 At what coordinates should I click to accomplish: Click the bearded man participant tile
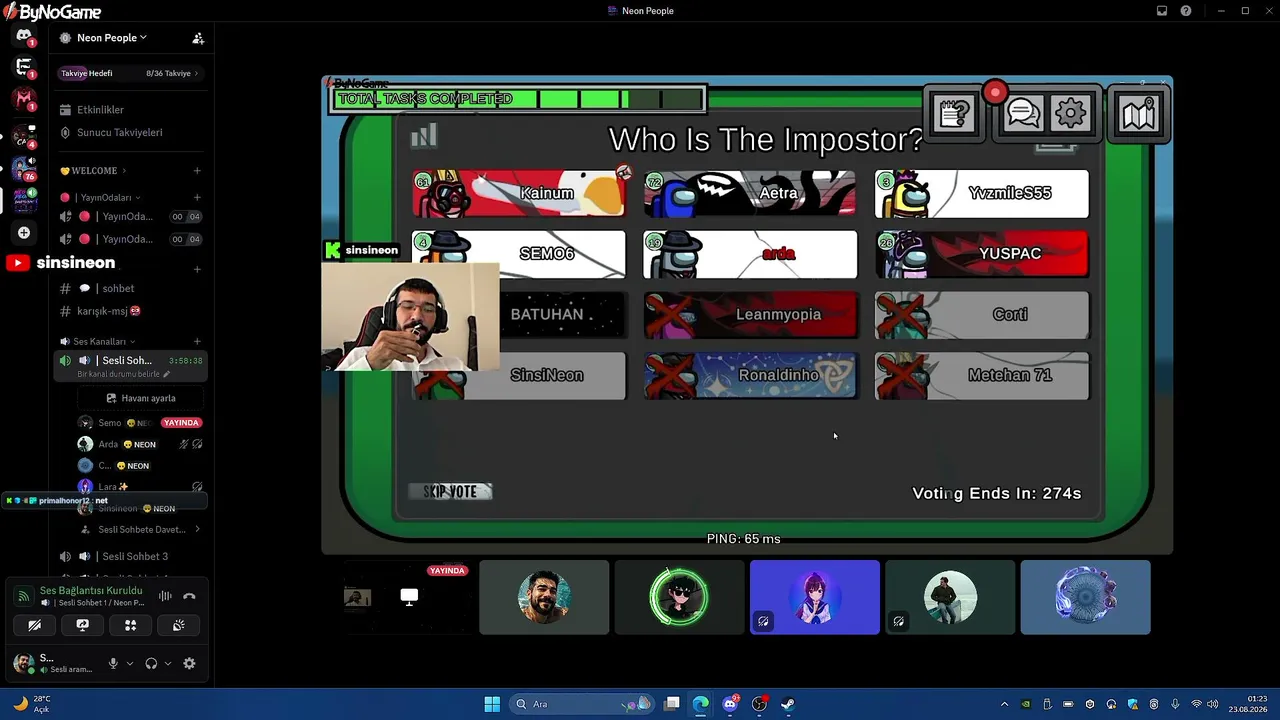[544, 597]
